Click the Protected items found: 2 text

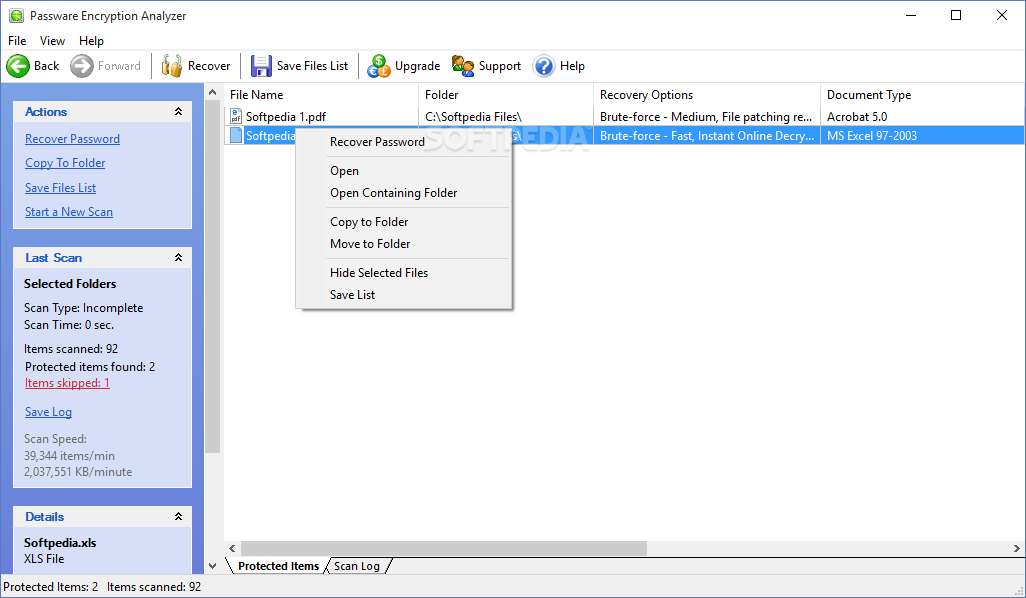tap(90, 366)
